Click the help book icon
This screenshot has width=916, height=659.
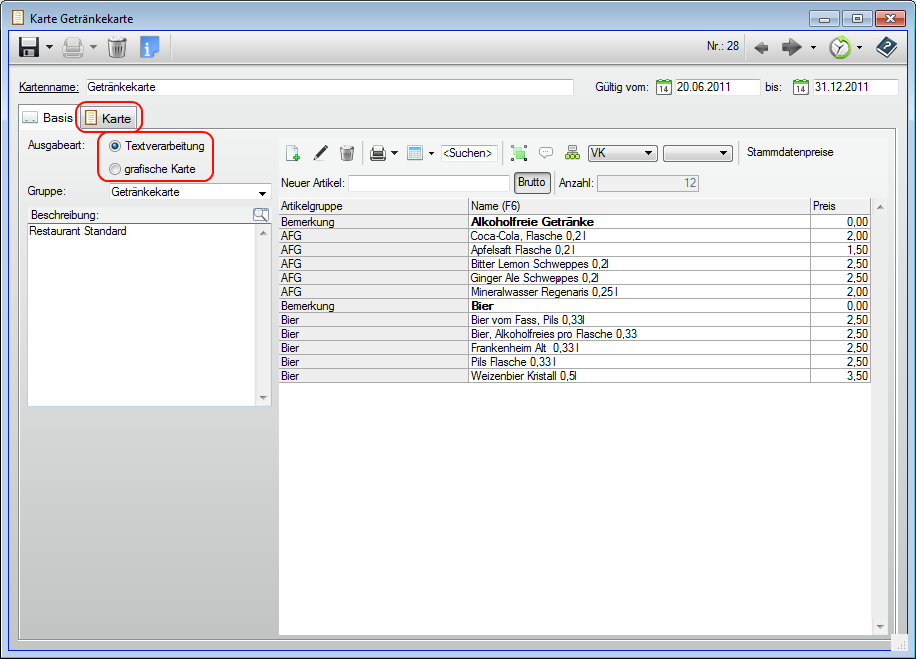tap(886, 47)
